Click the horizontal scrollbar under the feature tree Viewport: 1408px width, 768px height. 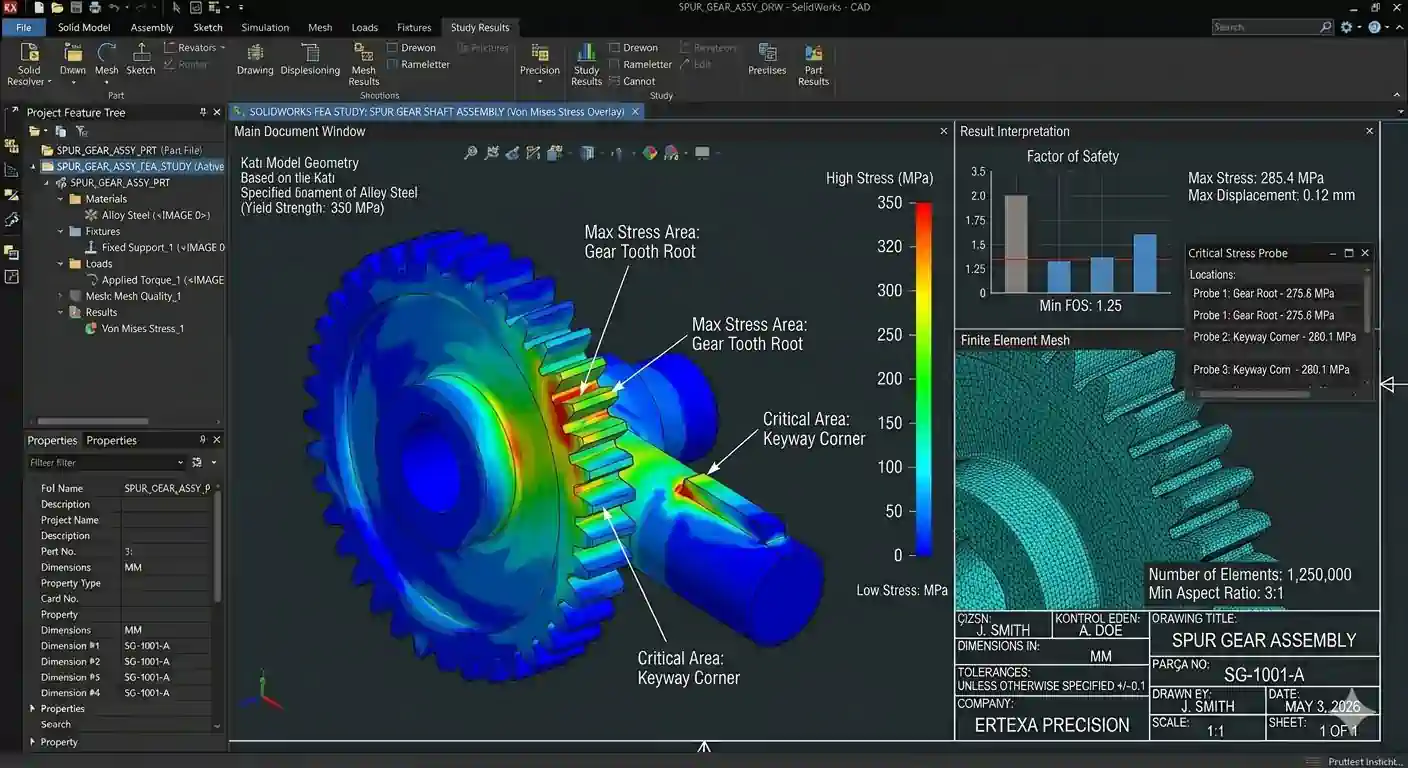95,421
